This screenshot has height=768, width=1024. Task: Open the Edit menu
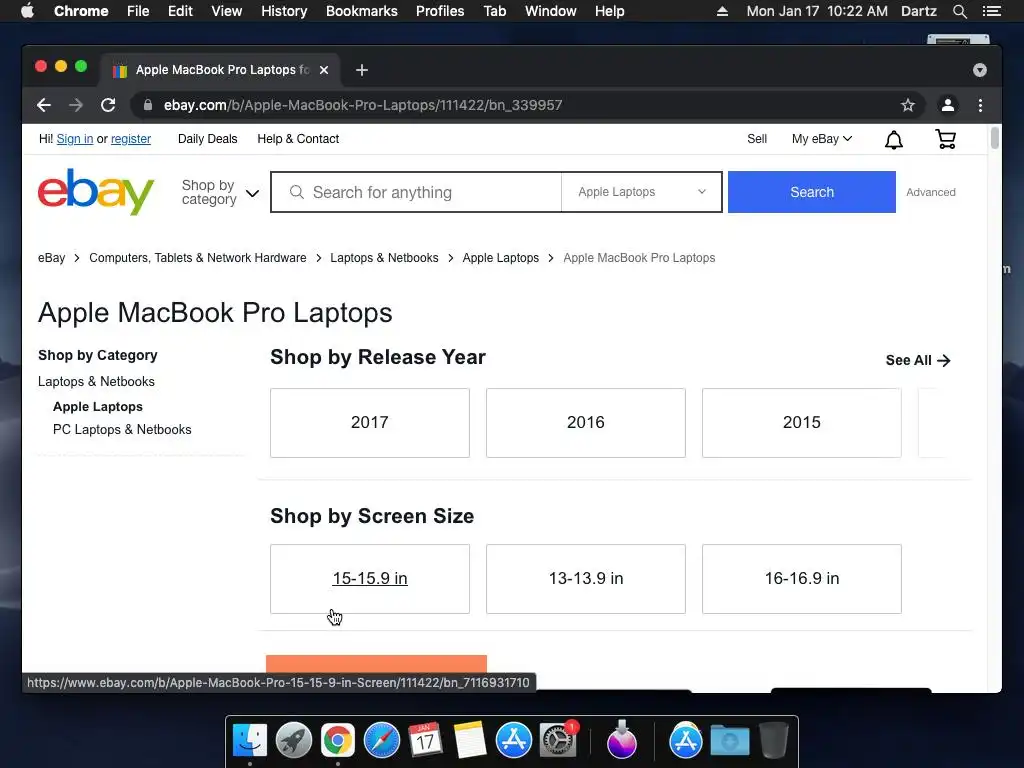[180, 11]
